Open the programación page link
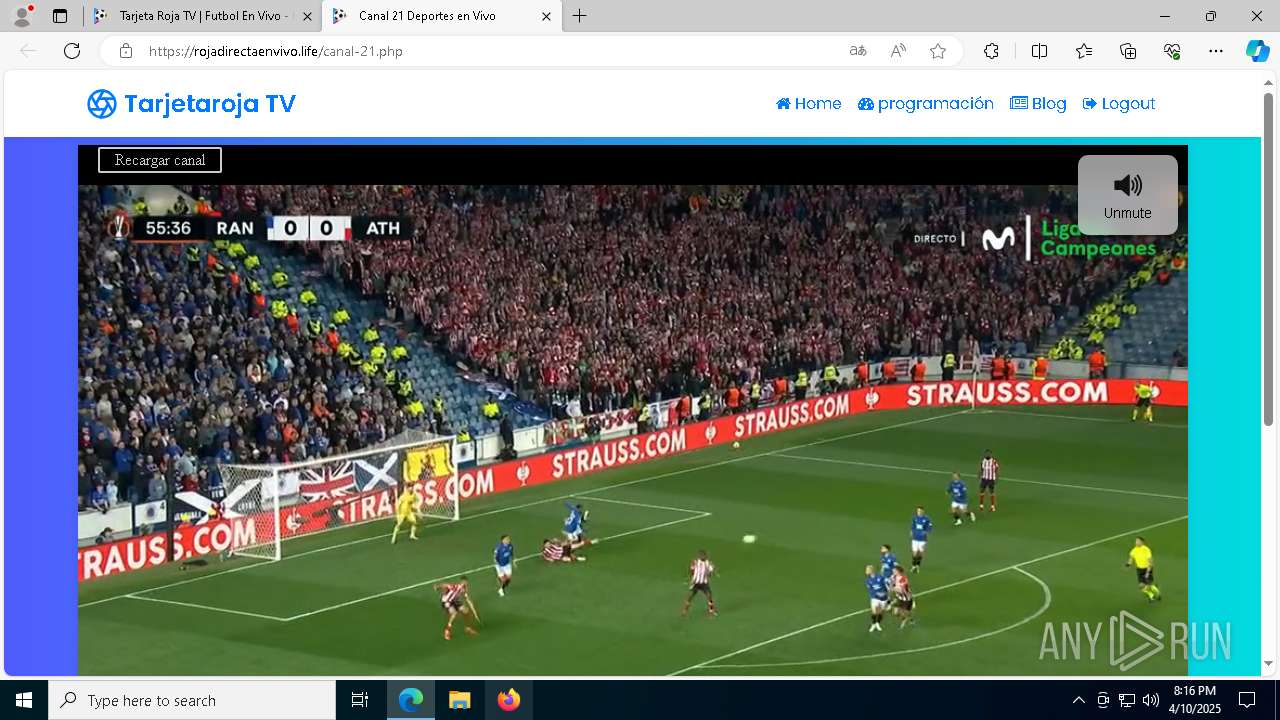Image resolution: width=1280 pixels, height=720 pixels. (925, 104)
